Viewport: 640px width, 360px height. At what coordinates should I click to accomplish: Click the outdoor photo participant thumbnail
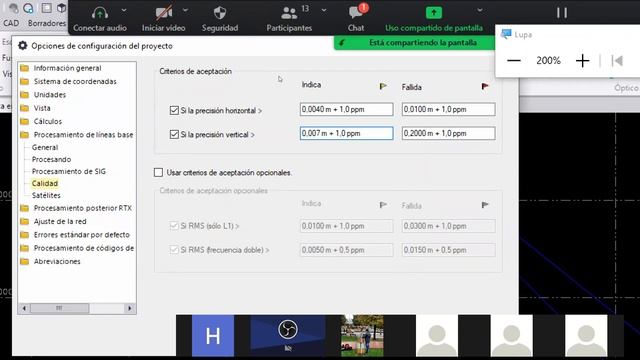tap(362, 335)
